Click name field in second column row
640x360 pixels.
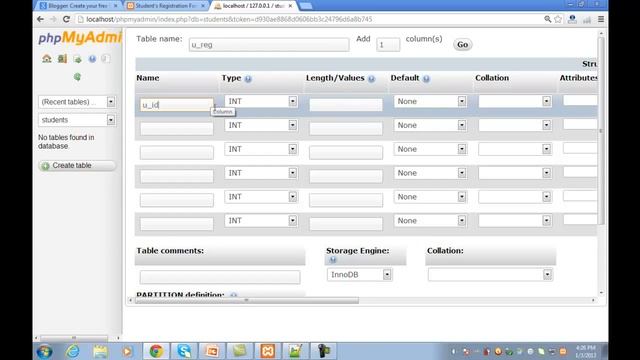point(177,129)
